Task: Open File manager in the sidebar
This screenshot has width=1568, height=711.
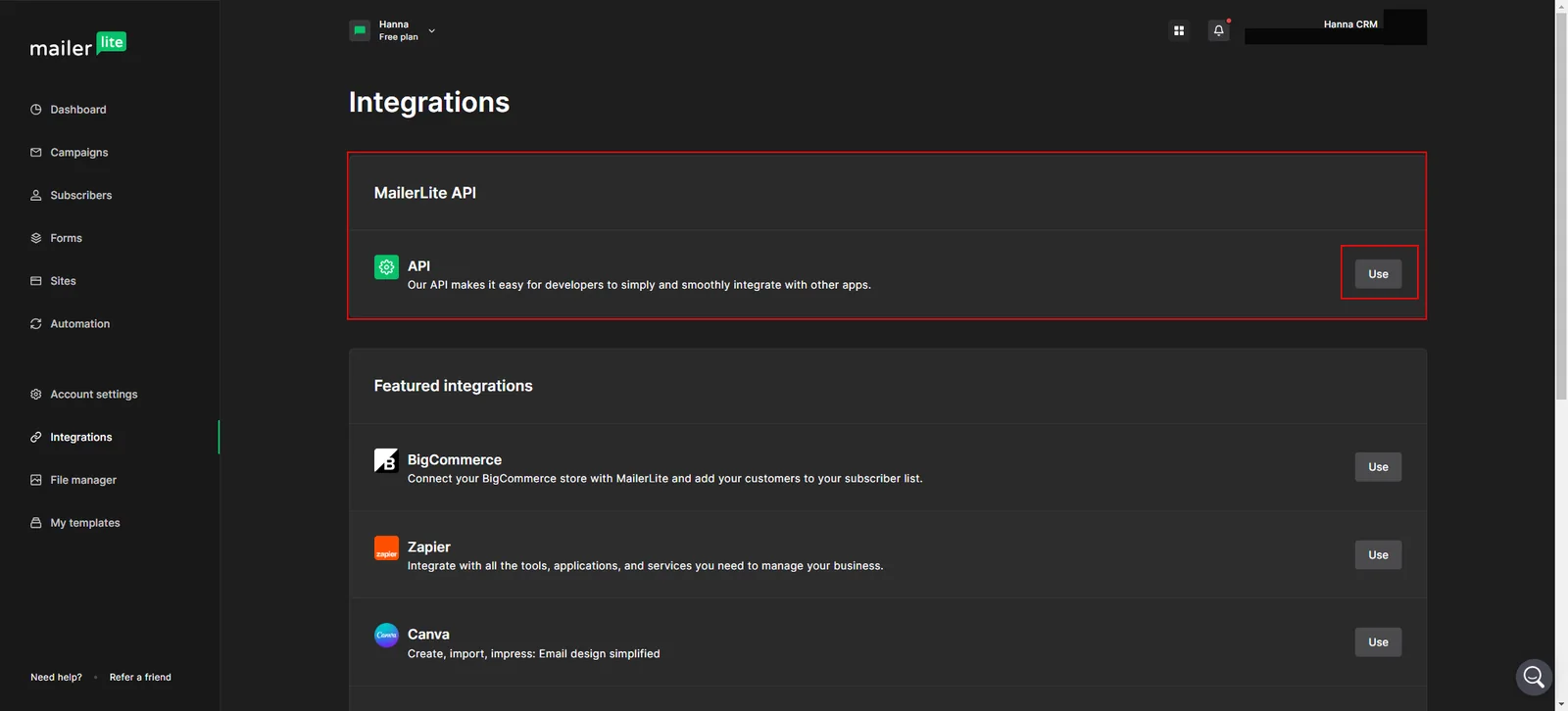Action: click(x=83, y=480)
